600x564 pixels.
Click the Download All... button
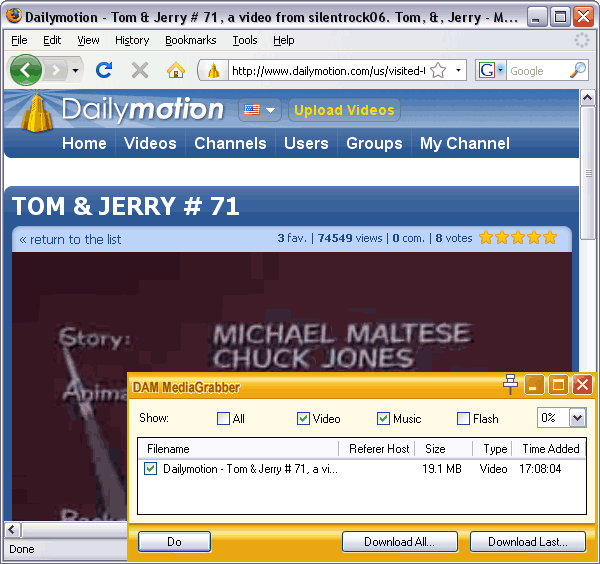[x=399, y=541]
